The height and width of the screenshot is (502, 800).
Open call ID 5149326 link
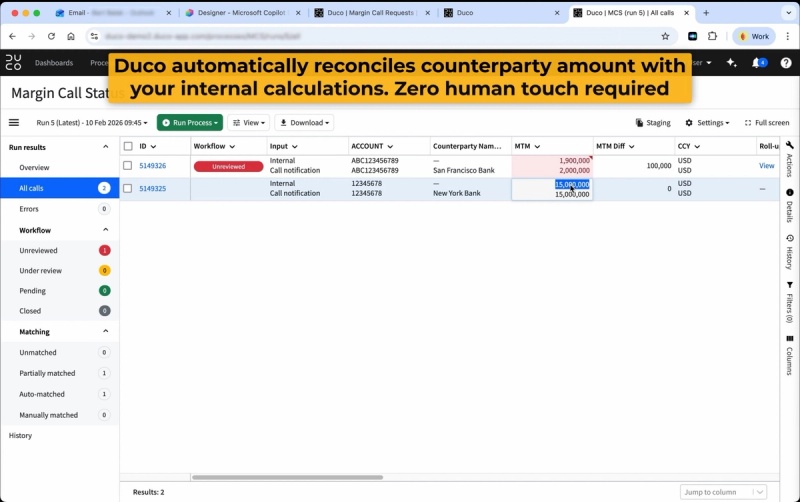tap(153, 166)
